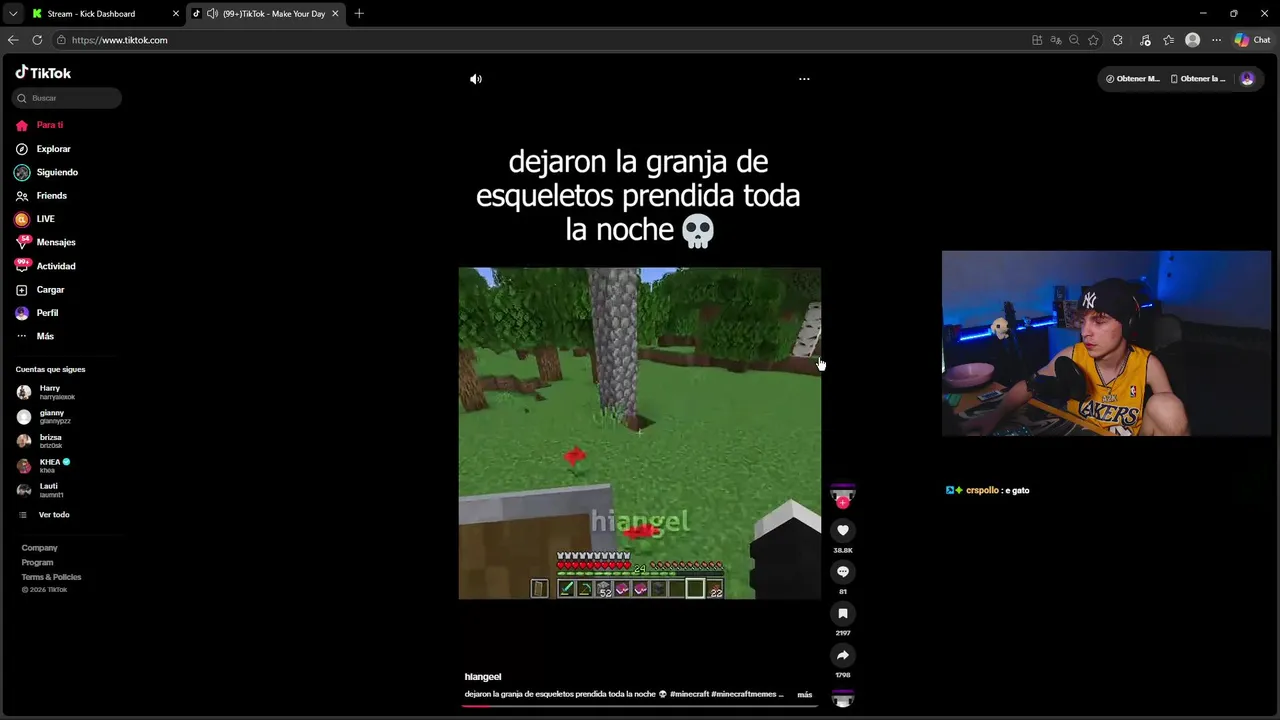
Task: Click the TikTok logo
Action: click(43, 73)
